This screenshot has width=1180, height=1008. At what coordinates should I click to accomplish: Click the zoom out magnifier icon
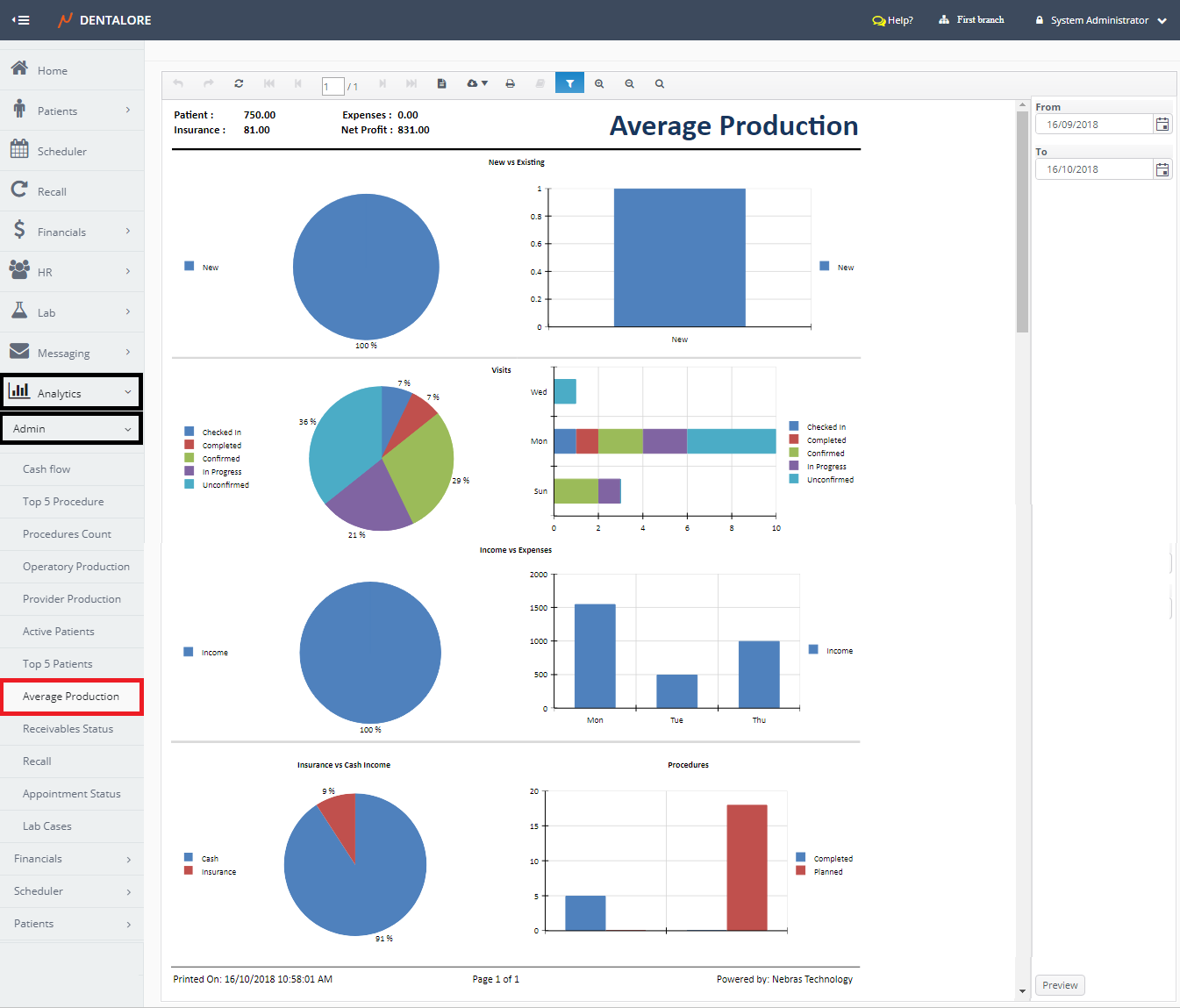coord(629,84)
